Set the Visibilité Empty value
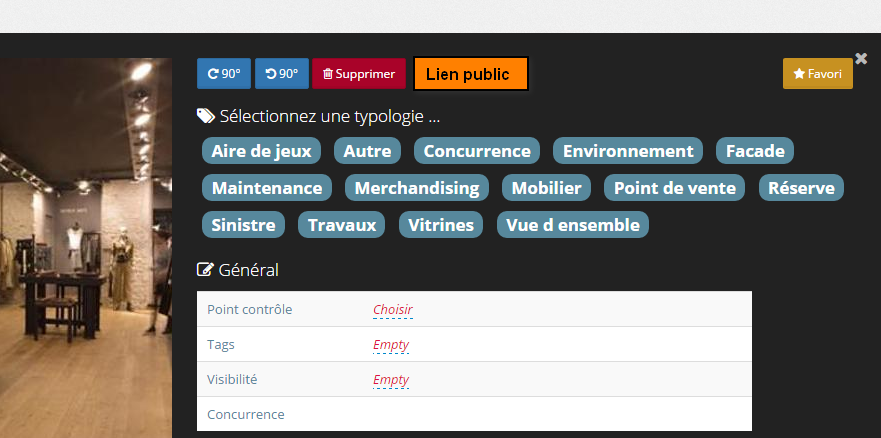This screenshot has height=438, width=881. pos(391,380)
